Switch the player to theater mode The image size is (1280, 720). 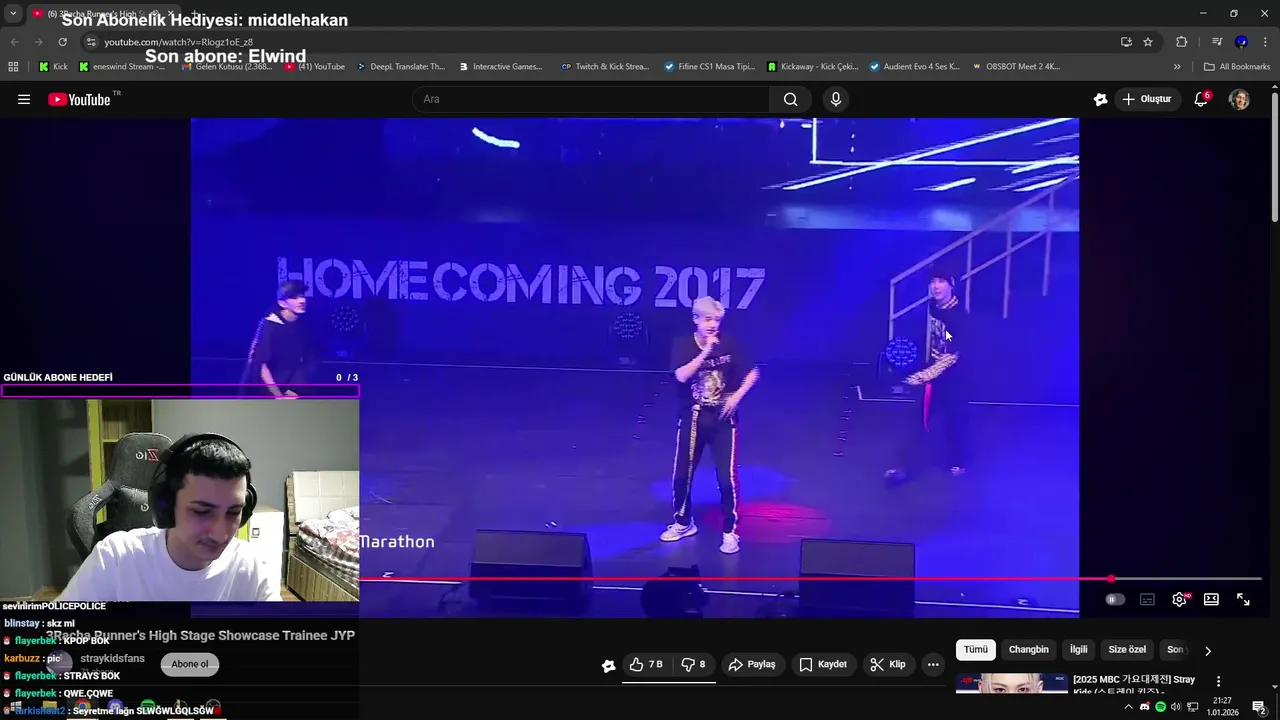(x=1211, y=599)
